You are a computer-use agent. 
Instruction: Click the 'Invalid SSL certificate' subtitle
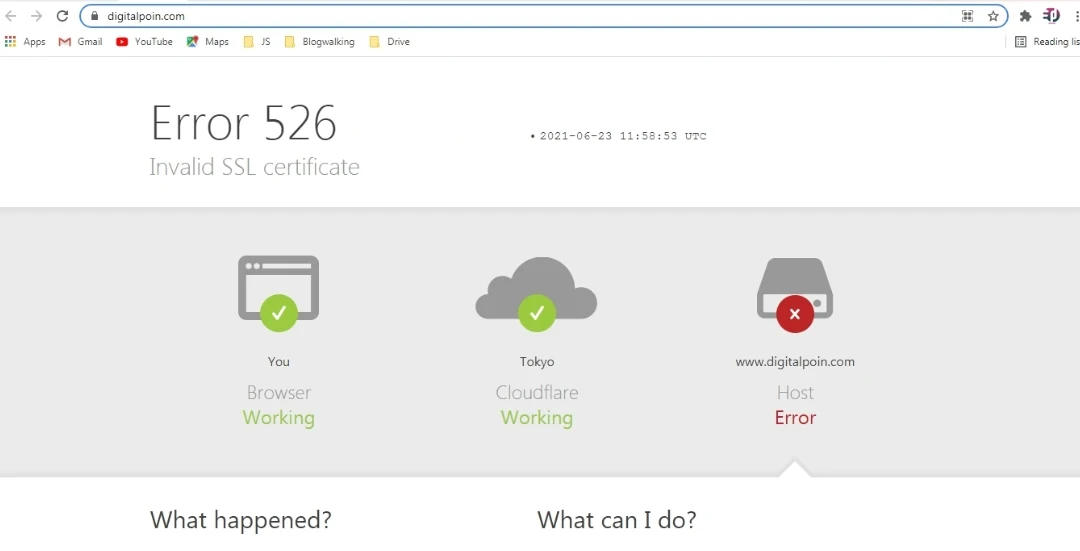click(x=254, y=167)
